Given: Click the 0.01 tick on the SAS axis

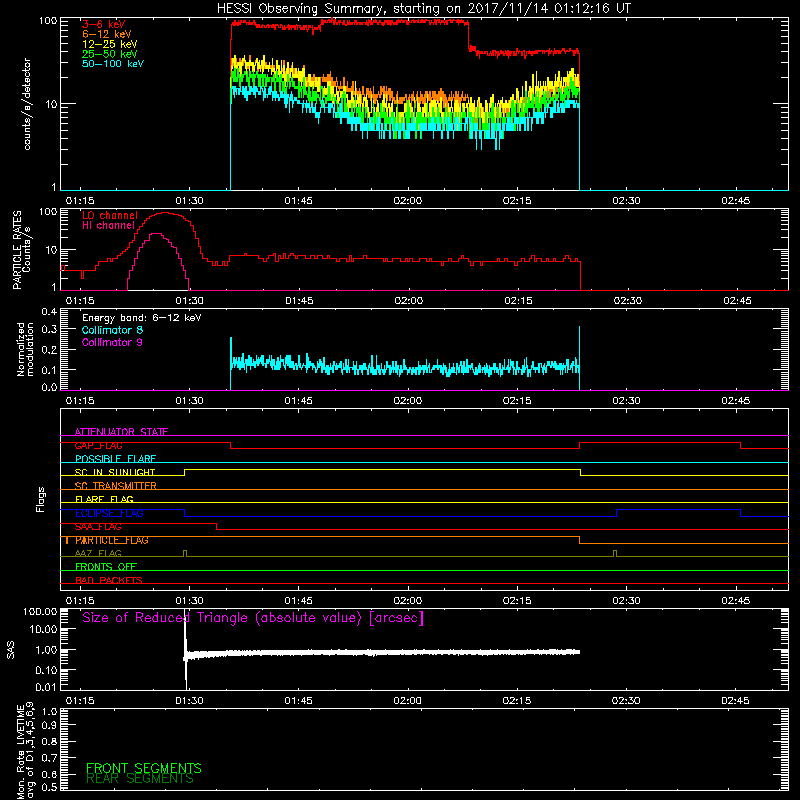Looking at the screenshot, I should (x=46, y=687).
